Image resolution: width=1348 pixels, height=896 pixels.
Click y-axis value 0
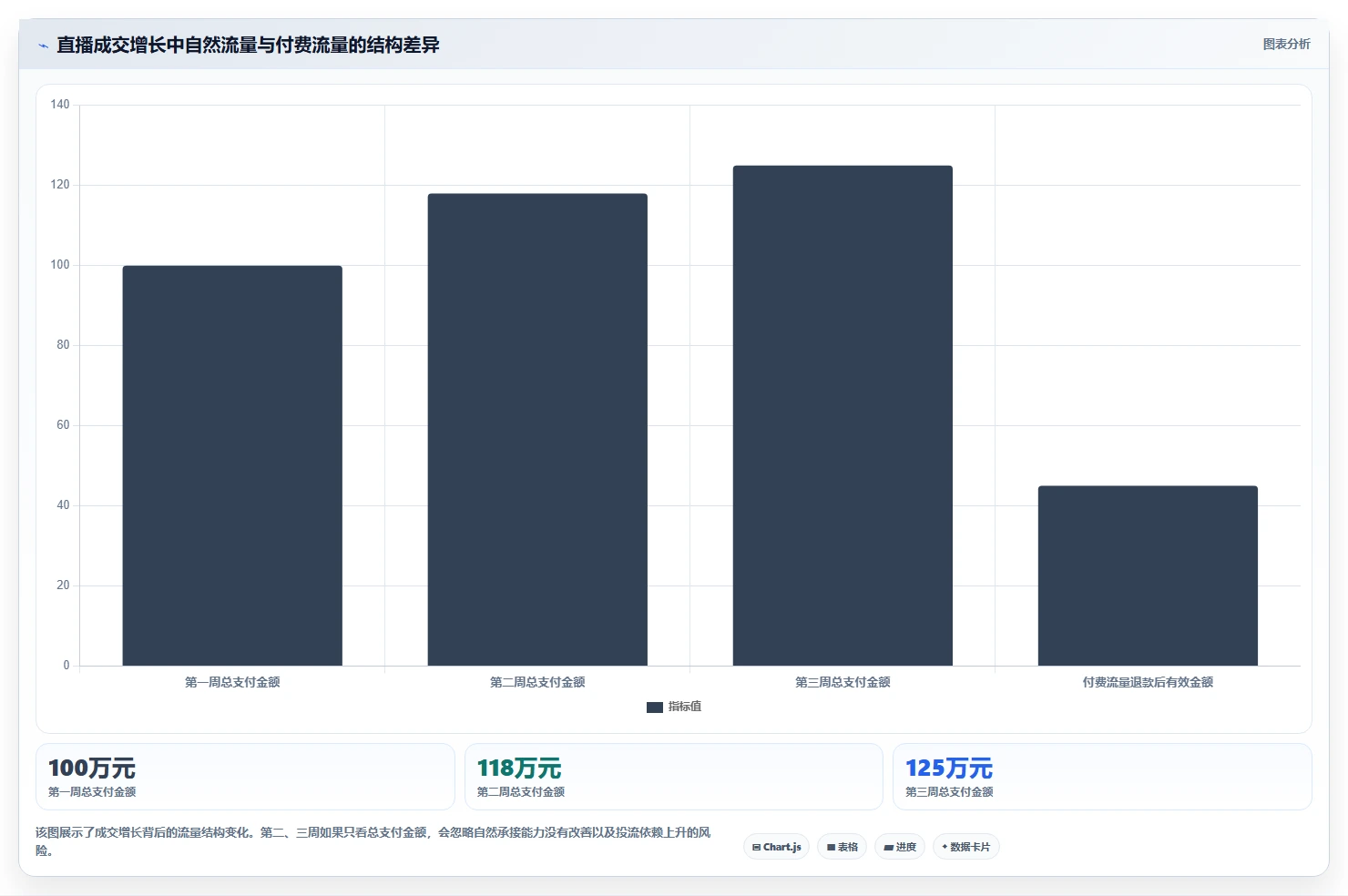pos(66,666)
